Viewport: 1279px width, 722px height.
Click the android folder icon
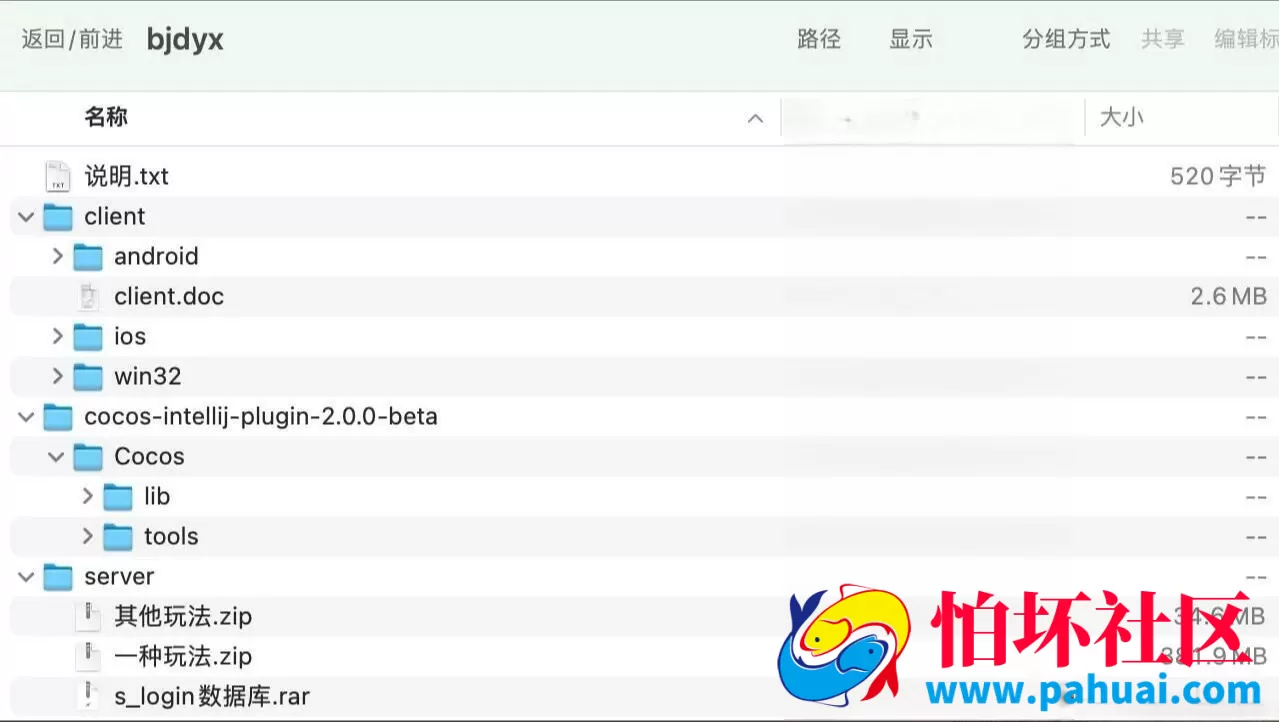click(x=88, y=257)
